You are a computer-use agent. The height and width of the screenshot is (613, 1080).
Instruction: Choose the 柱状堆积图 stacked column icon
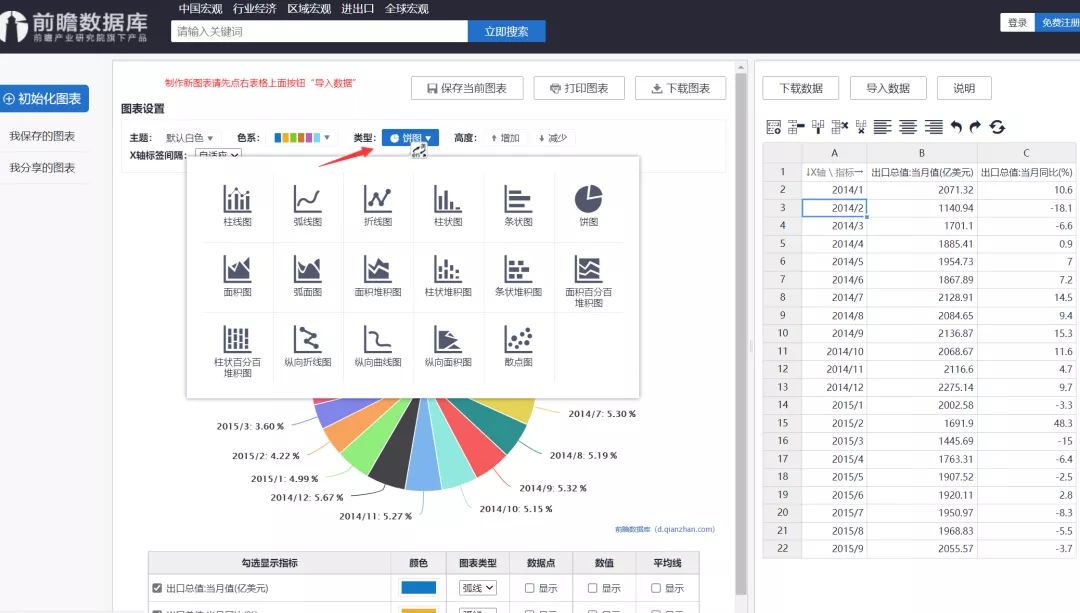tap(448, 276)
